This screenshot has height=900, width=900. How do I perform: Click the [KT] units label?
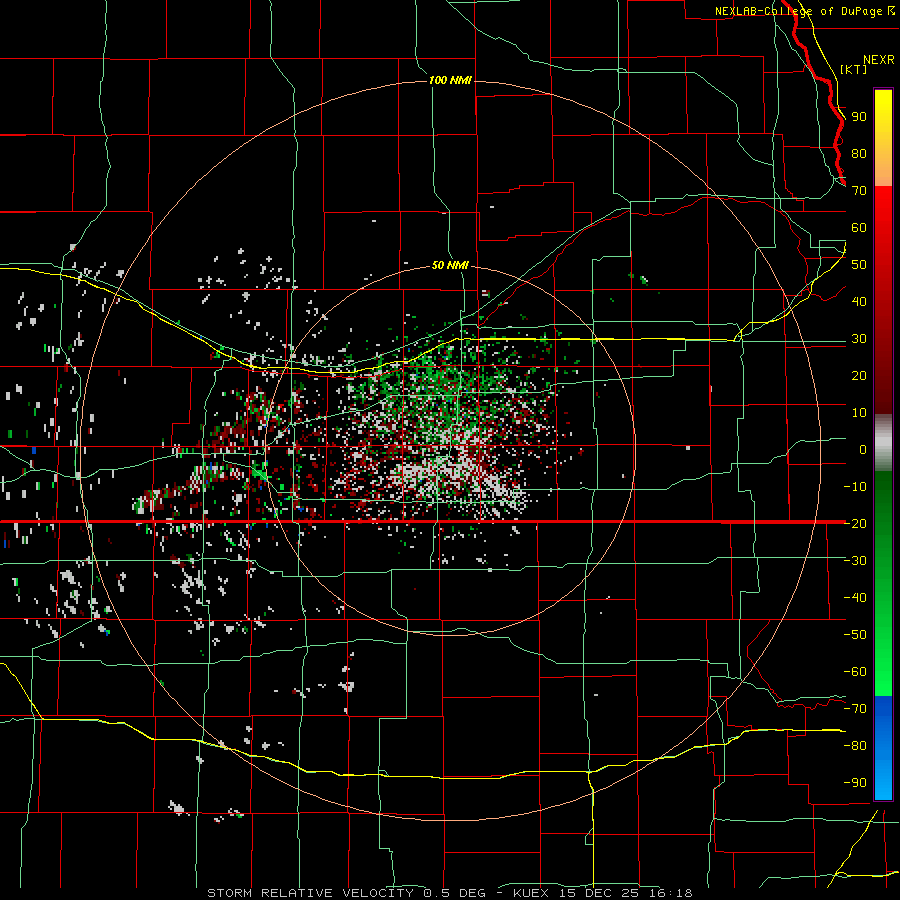click(x=854, y=69)
